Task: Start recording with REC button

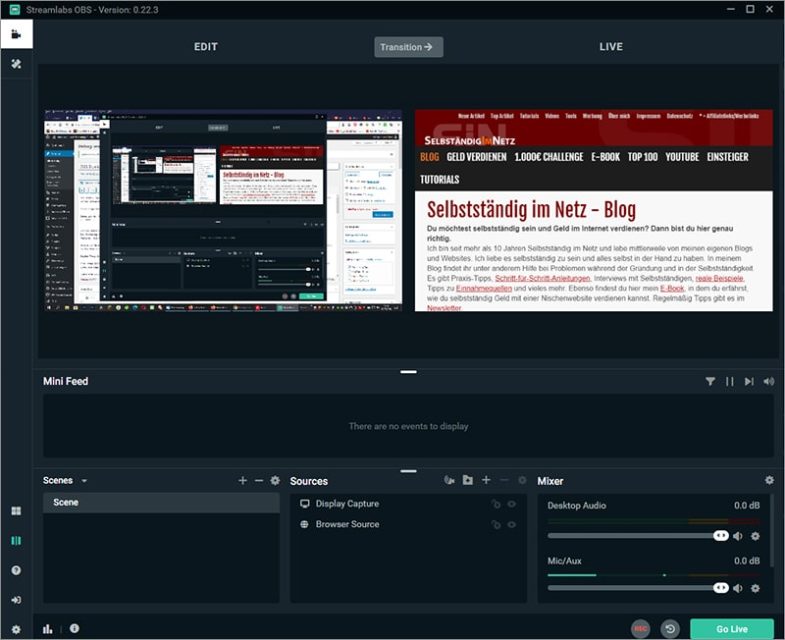Action: point(640,629)
